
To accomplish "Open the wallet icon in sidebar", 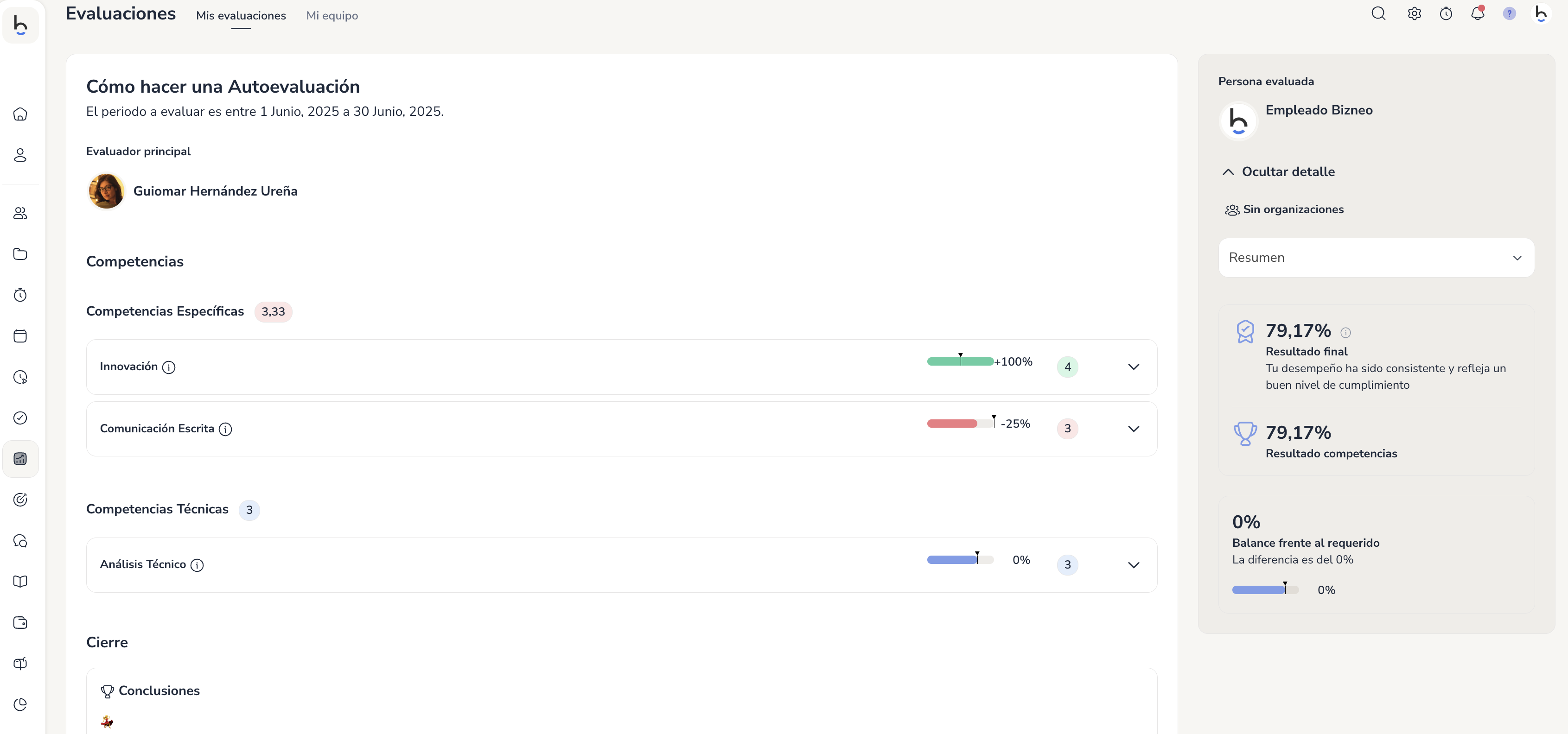I will tap(20, 623).
